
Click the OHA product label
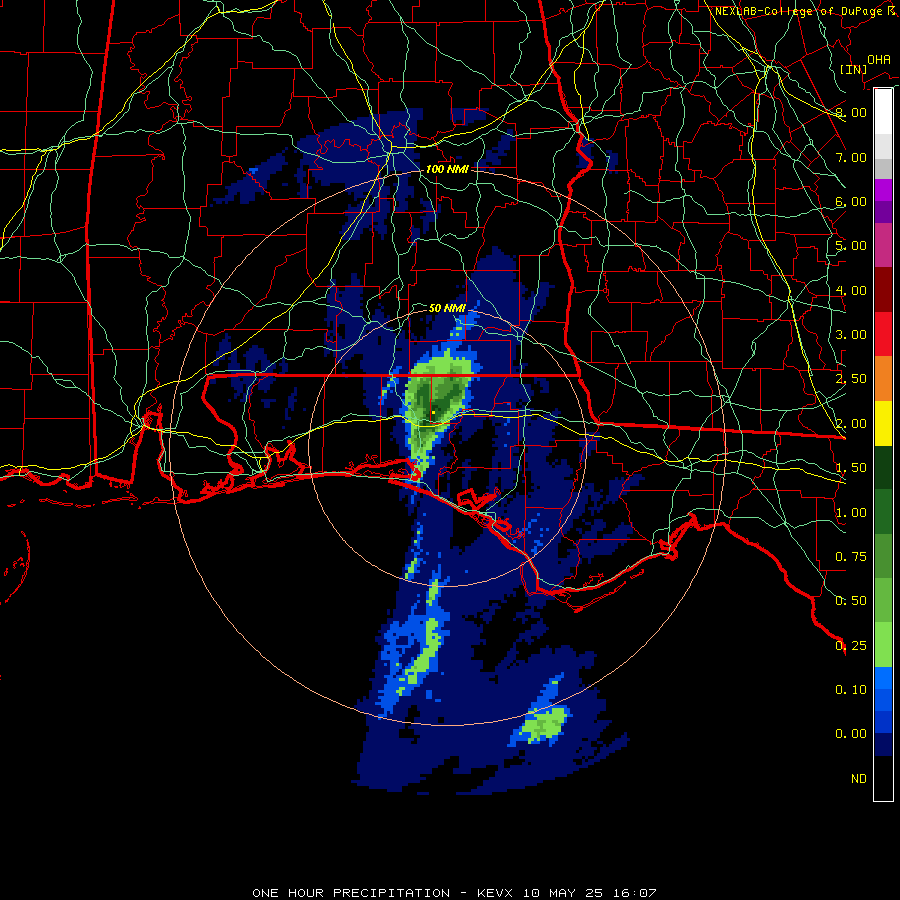click(x=878, y=59)
